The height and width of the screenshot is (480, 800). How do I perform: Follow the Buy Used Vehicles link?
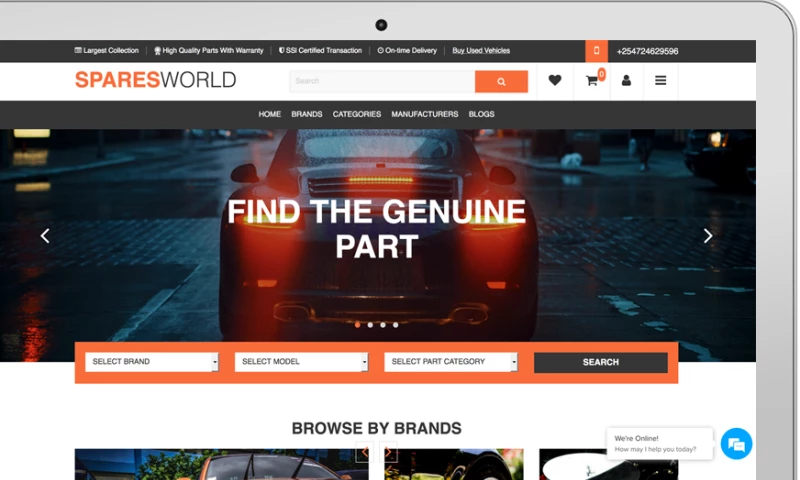(481, 50)
